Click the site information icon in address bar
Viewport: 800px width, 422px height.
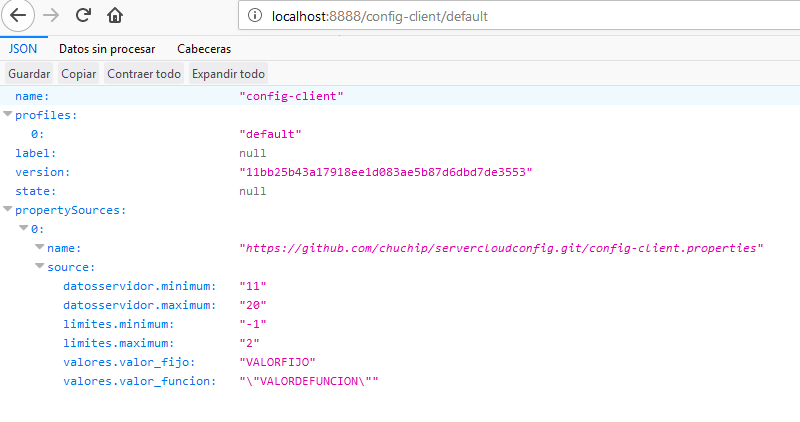[255, 17]
